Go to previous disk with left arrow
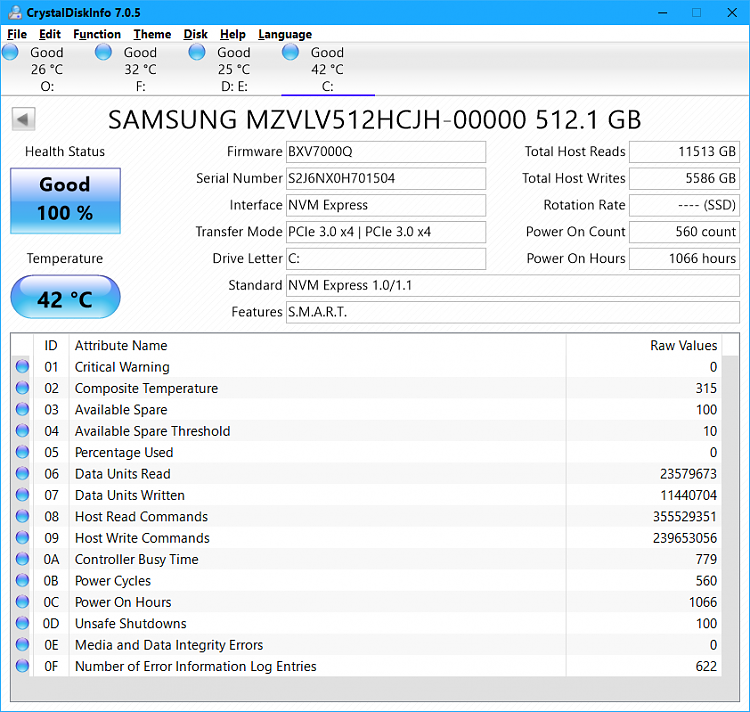This screenshot has height=712, width=750. point(23,119)
